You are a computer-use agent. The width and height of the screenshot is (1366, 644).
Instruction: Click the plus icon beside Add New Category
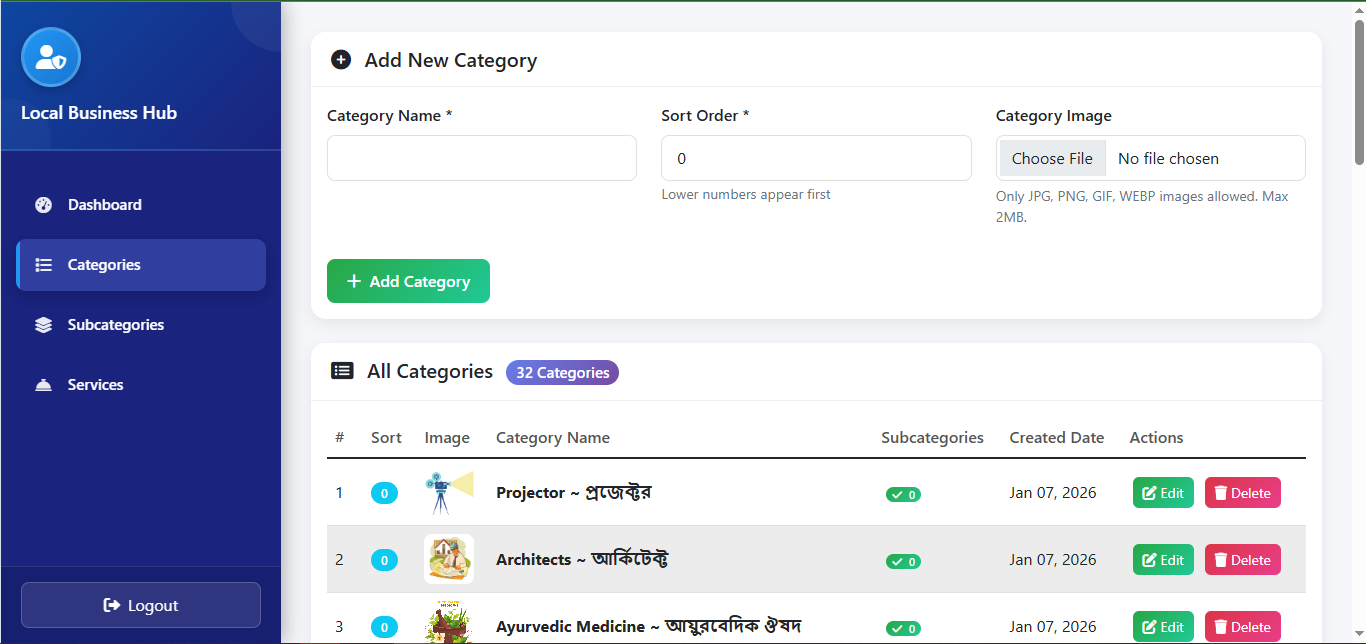[341, 59]
